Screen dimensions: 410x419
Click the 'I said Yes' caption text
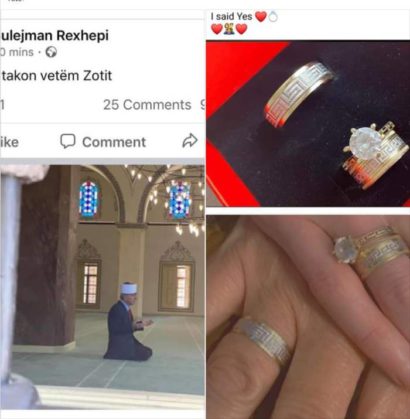pos(231,16)
